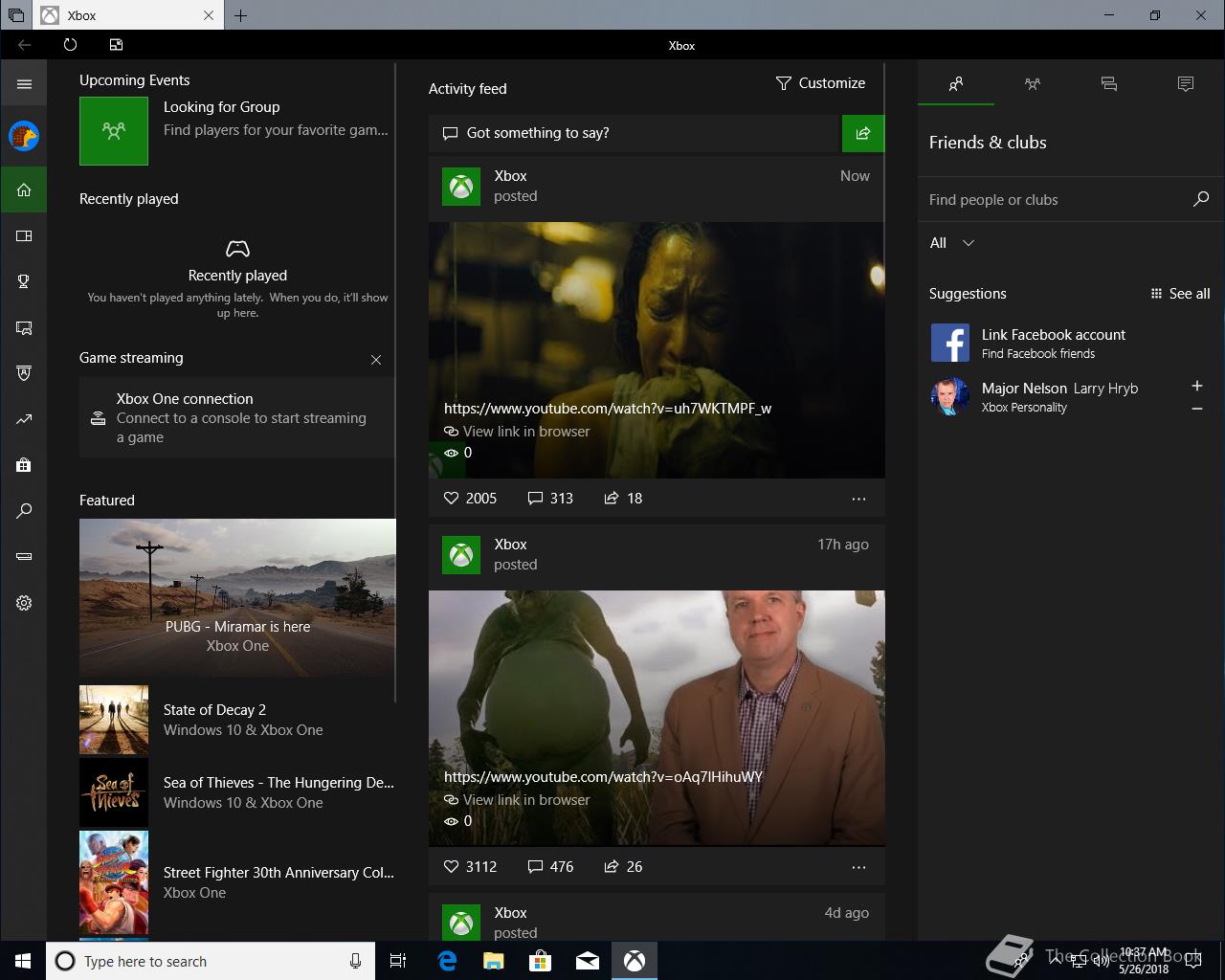This screenshot has width=1225, height=980.
Task: Open File Explorer from taskbar
Action: pos(494,961)
